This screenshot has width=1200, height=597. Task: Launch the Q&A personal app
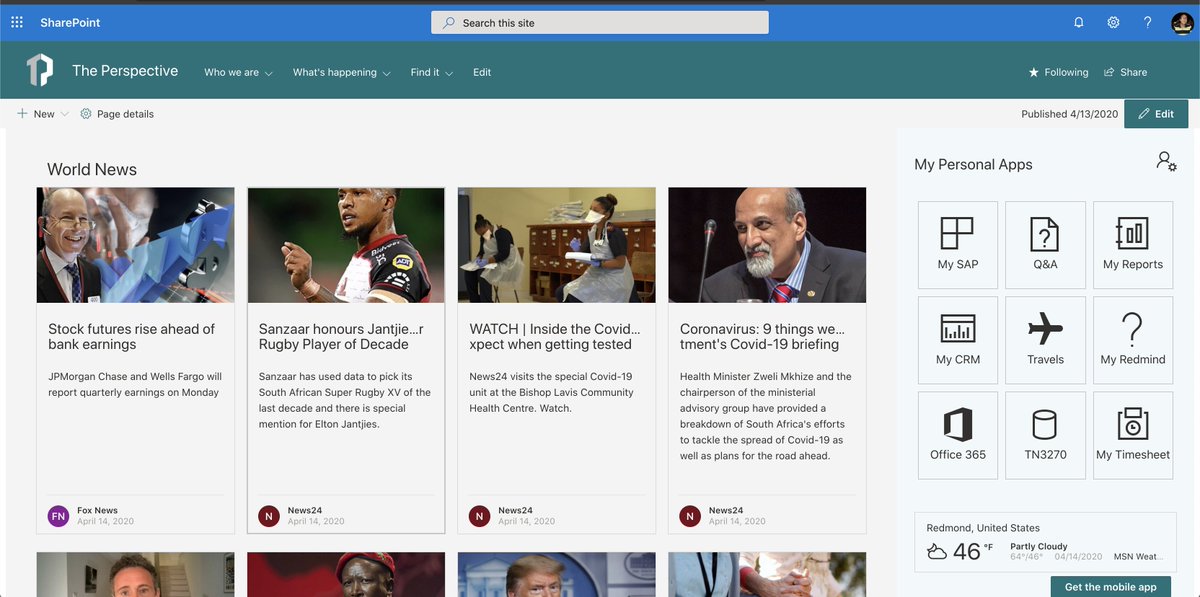(1045, 244)
